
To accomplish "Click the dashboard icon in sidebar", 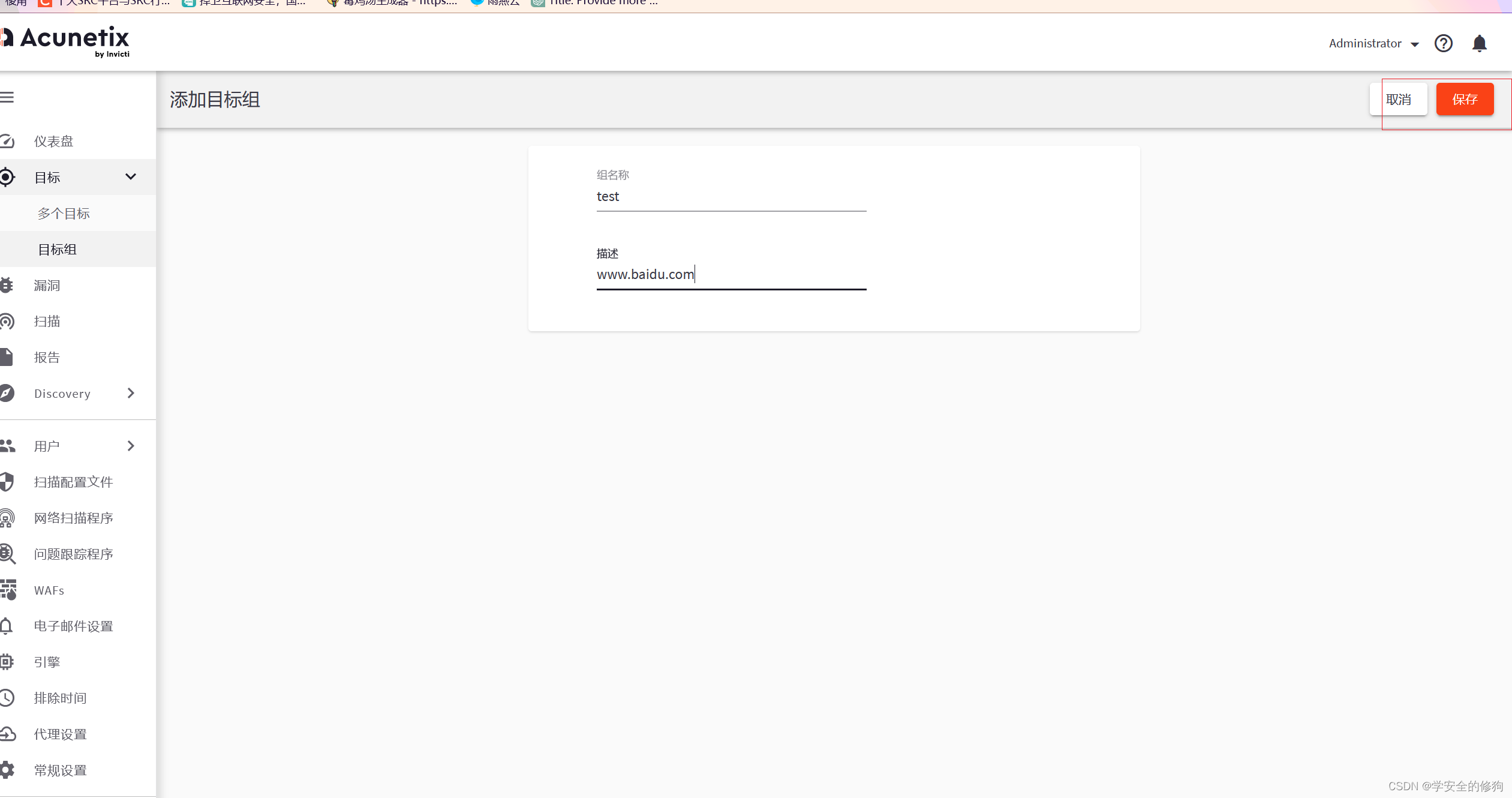I will coord(9,141).
